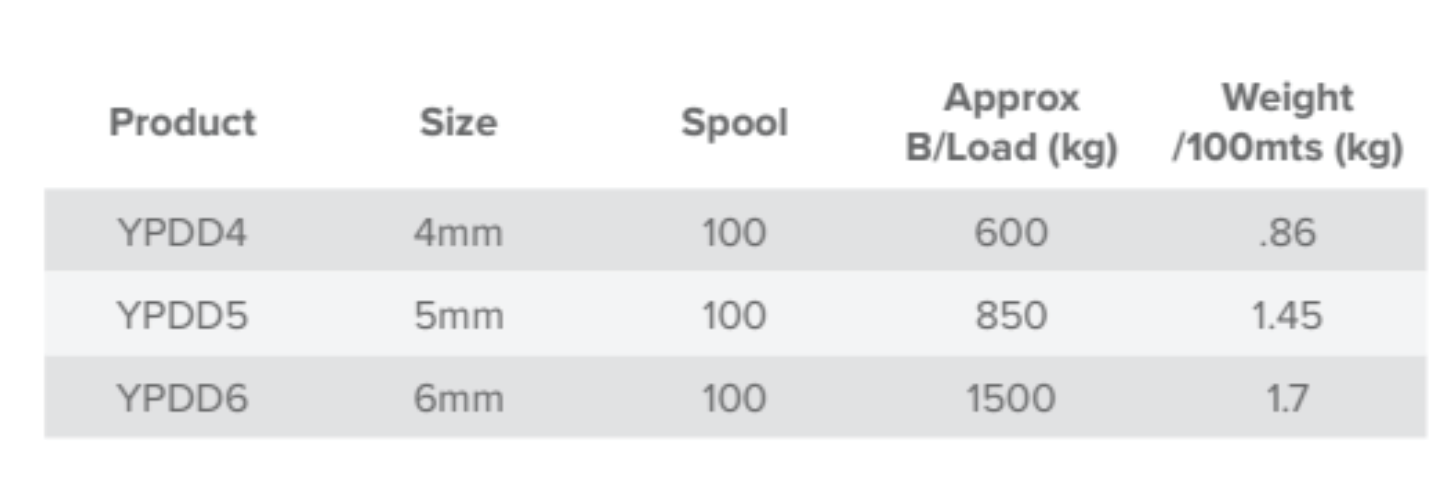Click the Product column header

point(182,123)
